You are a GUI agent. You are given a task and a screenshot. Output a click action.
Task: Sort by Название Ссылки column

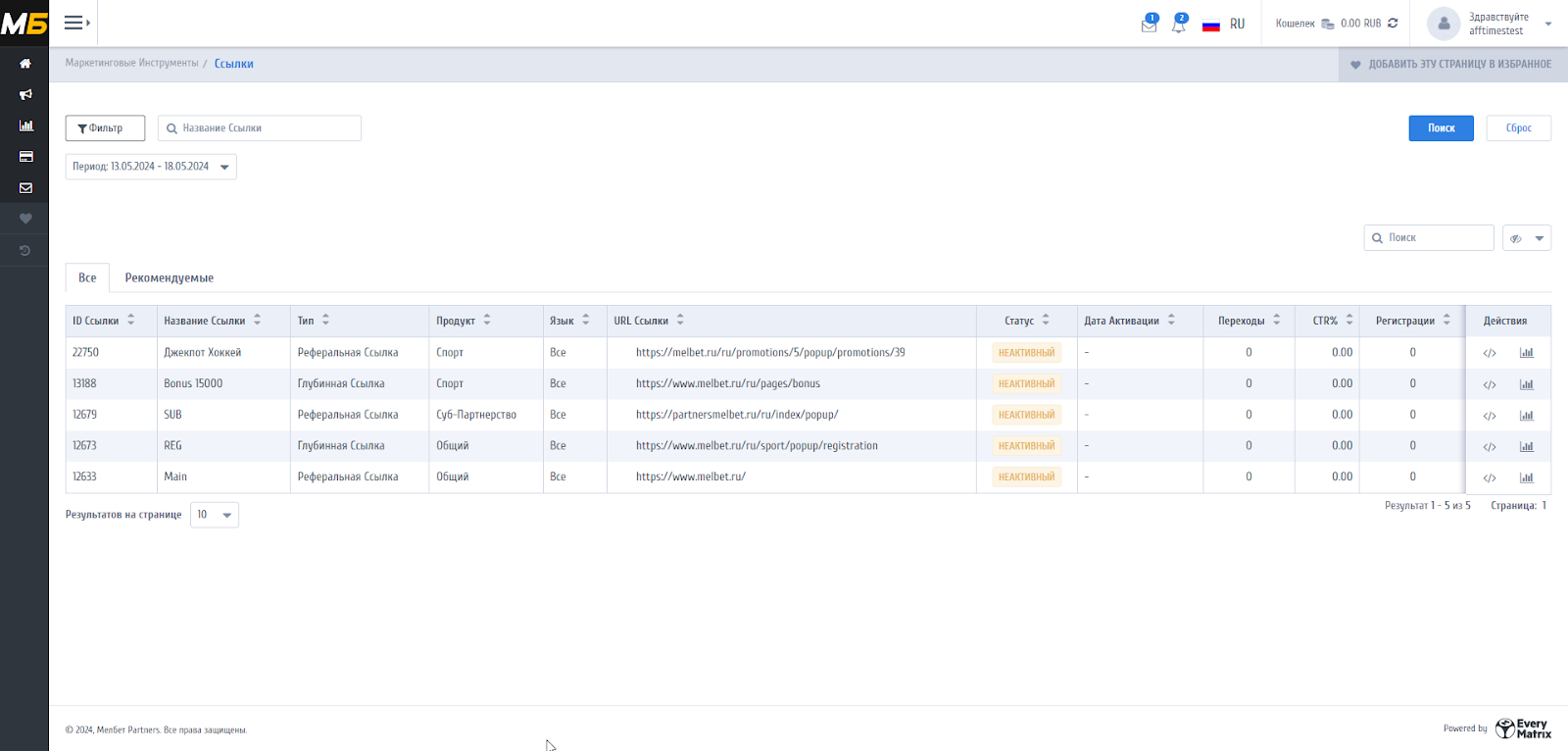point(257,321)
